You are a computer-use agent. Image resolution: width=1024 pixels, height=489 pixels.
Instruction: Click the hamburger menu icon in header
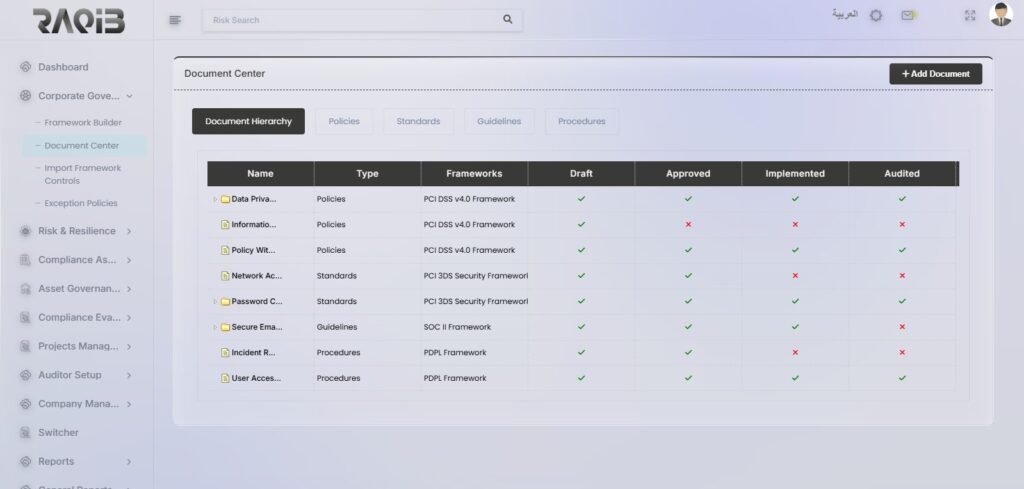[x=175, y=19]
